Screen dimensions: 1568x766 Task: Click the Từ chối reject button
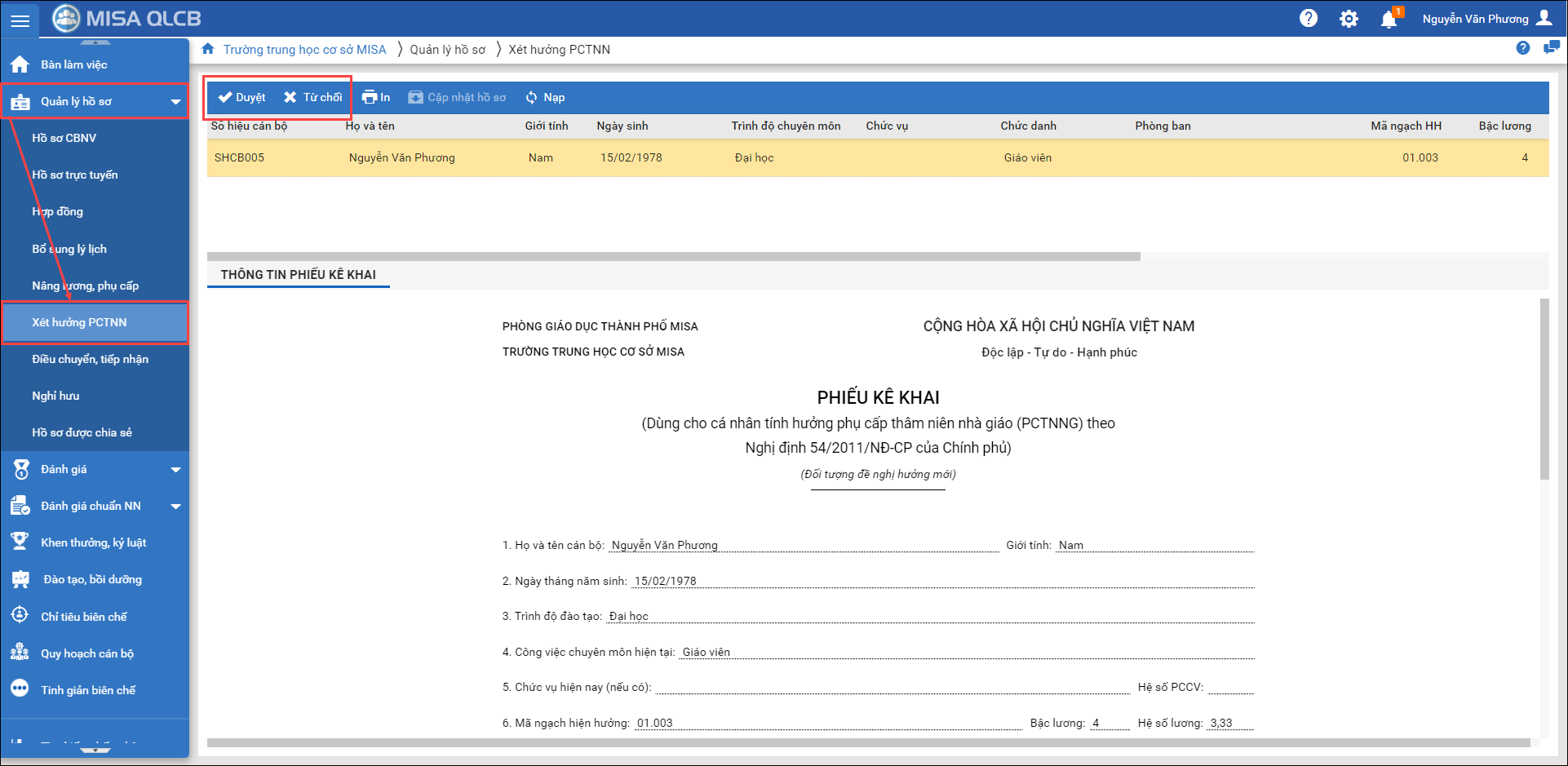(x=313, y=97)
